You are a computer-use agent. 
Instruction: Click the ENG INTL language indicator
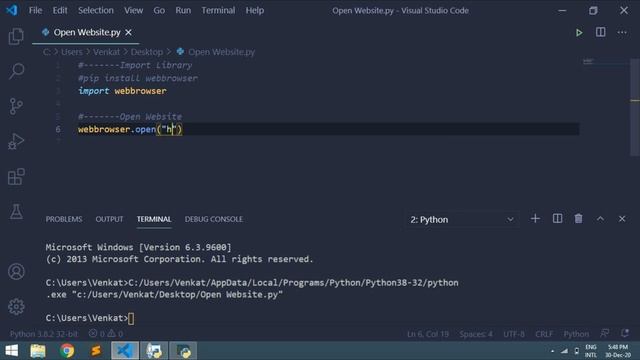(x=591, y=351)
